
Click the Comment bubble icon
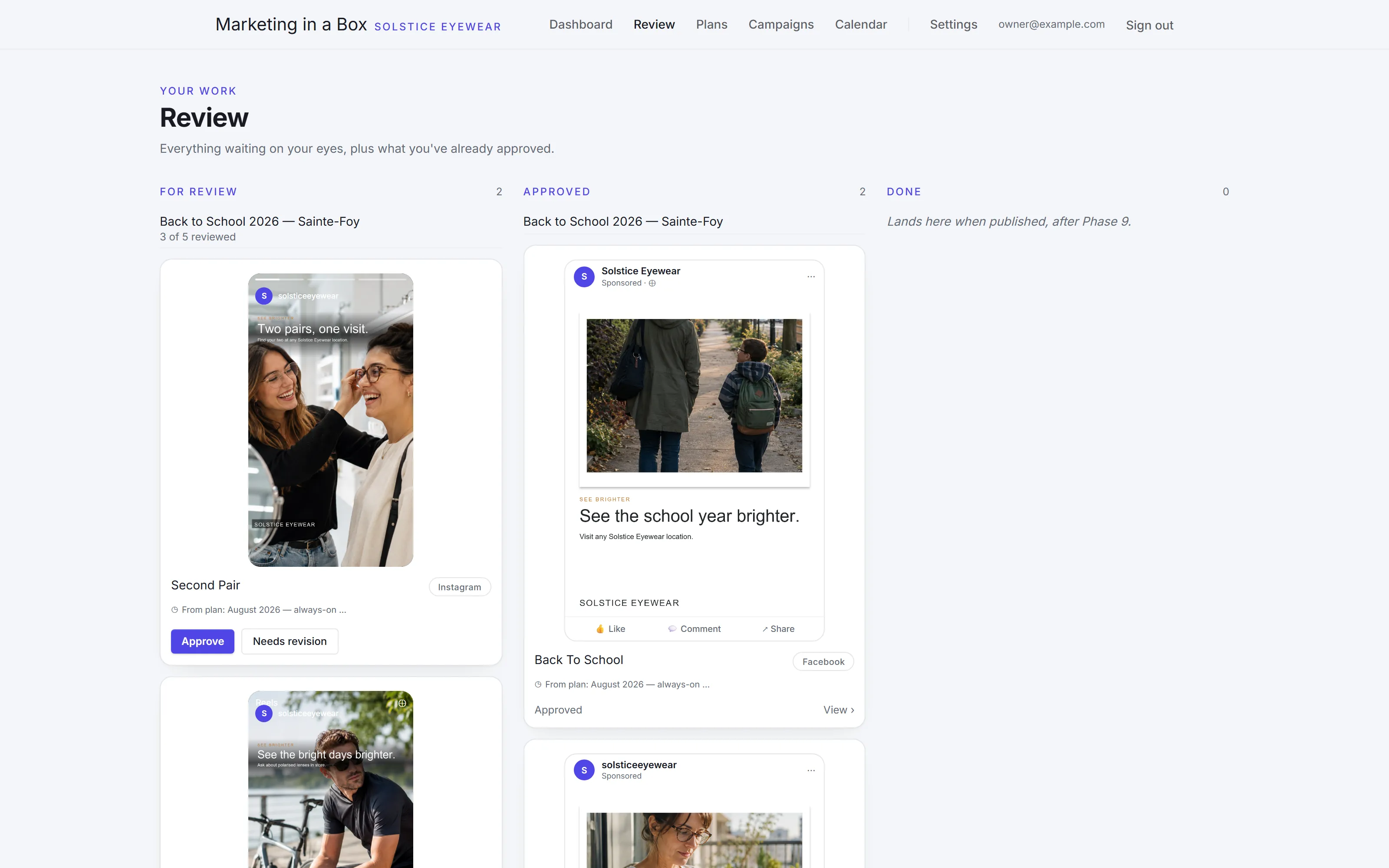pos(671,628)
